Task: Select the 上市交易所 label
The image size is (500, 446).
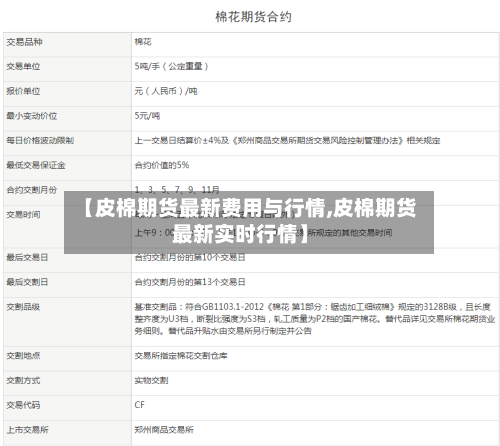Action: (x=27, y=430)
